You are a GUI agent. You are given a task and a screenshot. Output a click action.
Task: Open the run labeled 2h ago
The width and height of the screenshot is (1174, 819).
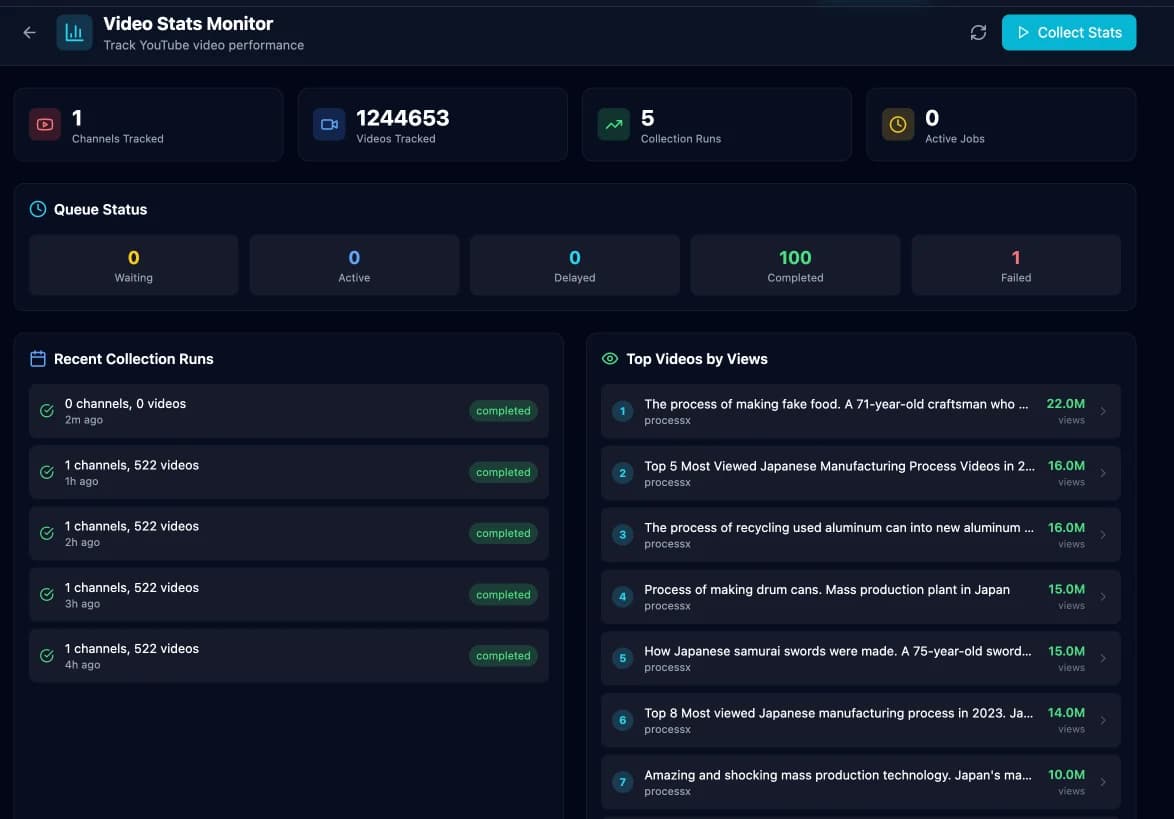[289, 534]
